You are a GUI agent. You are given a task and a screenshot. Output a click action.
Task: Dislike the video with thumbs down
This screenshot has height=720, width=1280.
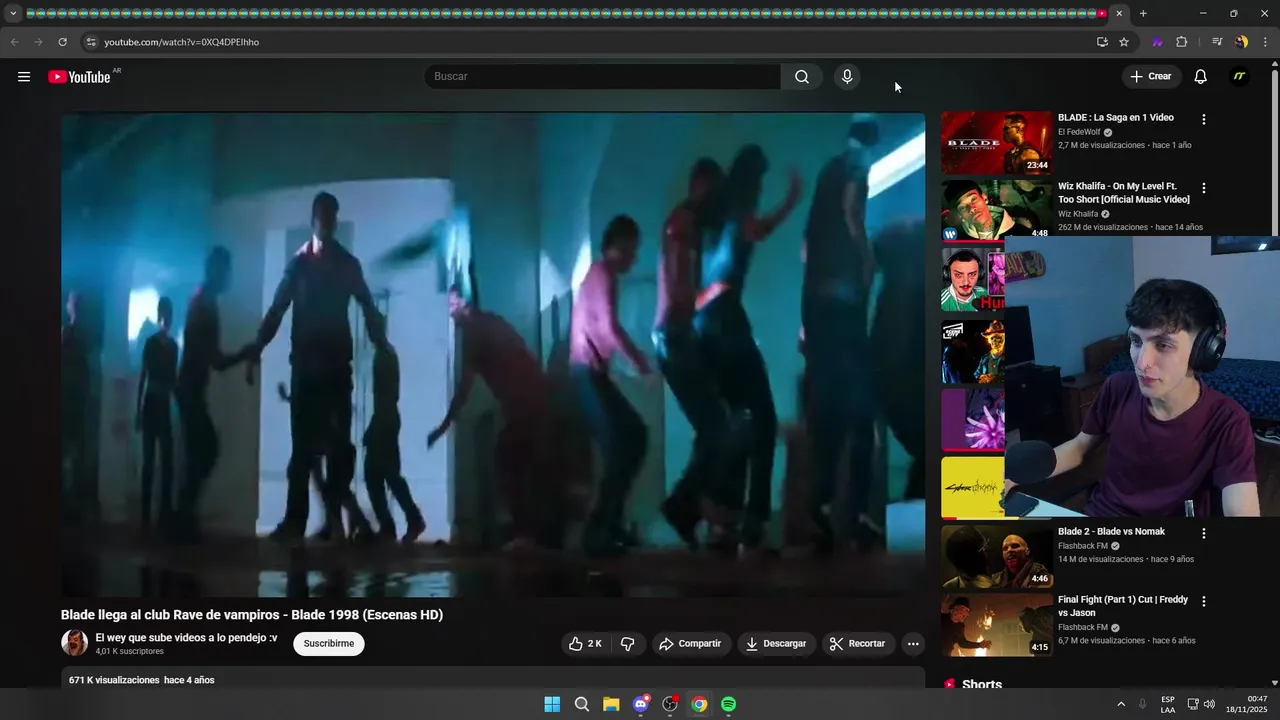[628, 644]
